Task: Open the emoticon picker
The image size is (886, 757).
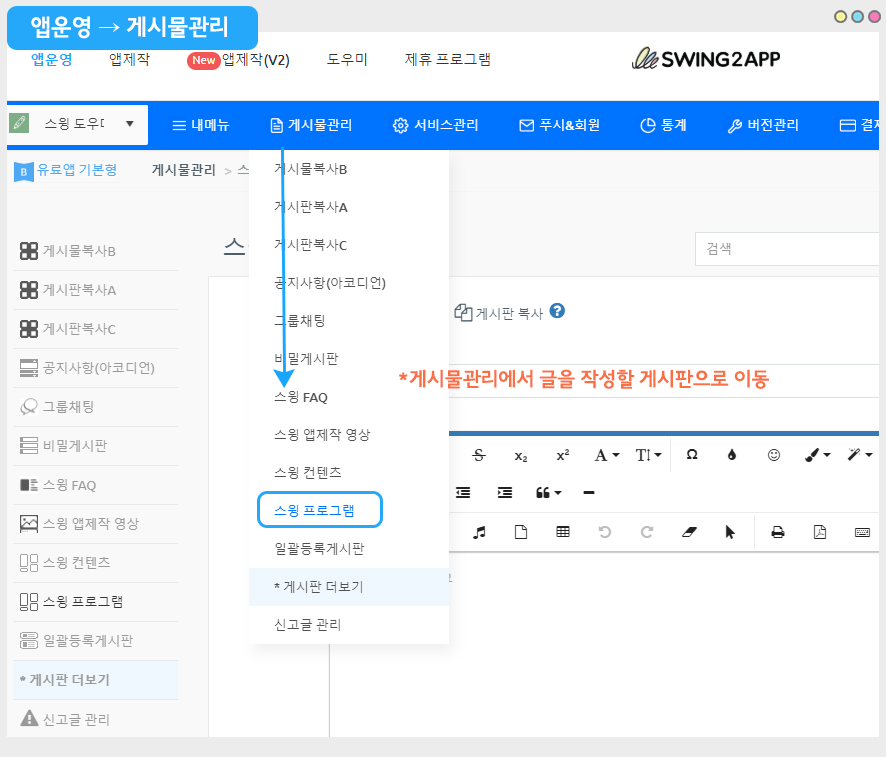Action: pos(774,455)
